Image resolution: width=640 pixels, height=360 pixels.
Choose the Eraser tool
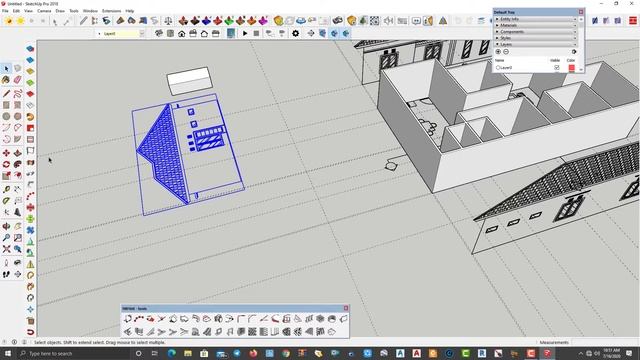coord(18,80)
